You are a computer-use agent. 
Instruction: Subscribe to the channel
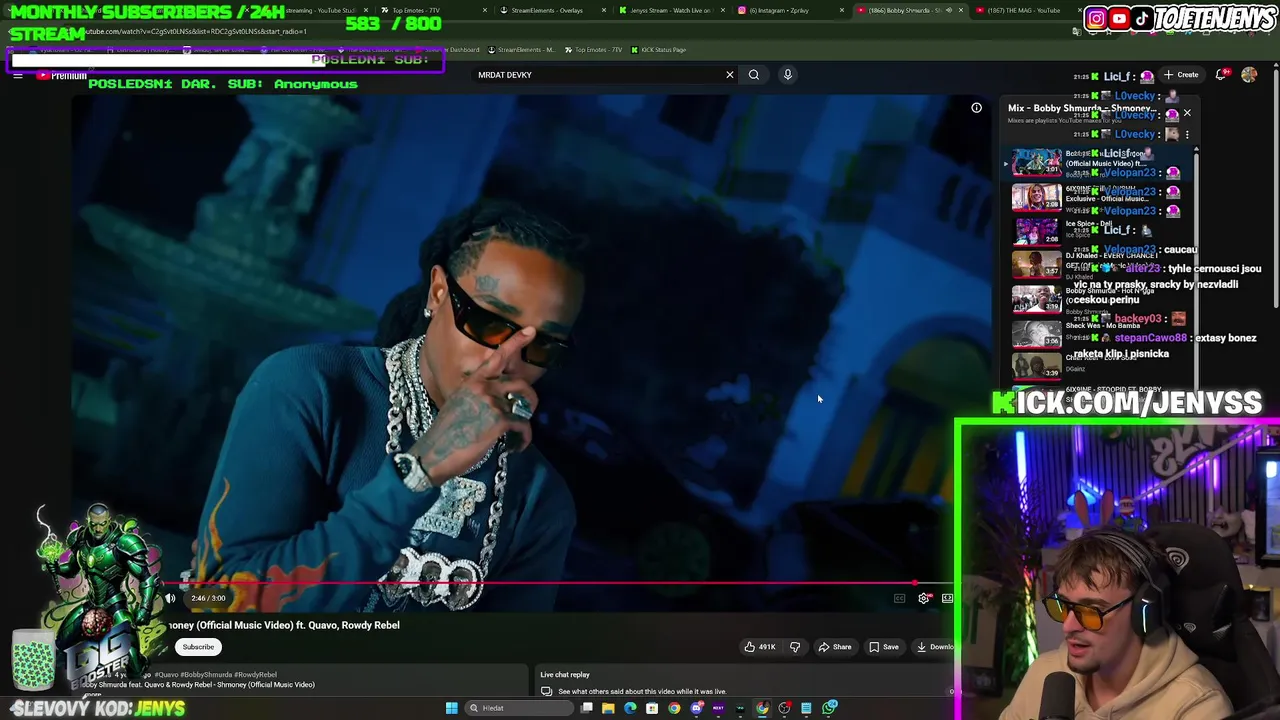pos(198,647)
